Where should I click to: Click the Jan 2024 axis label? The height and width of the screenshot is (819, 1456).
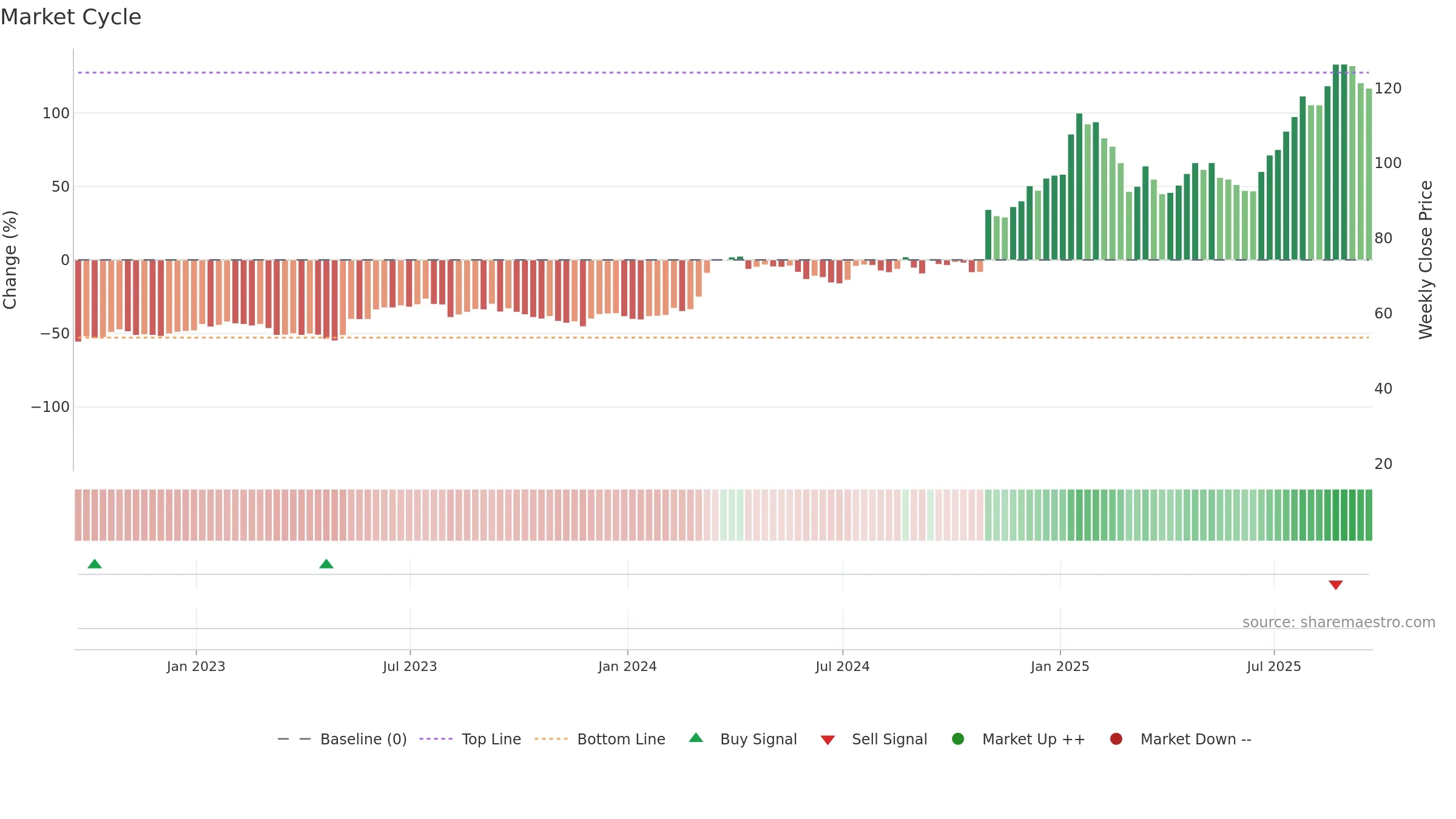pyautogui.click(x=627, y=667)
